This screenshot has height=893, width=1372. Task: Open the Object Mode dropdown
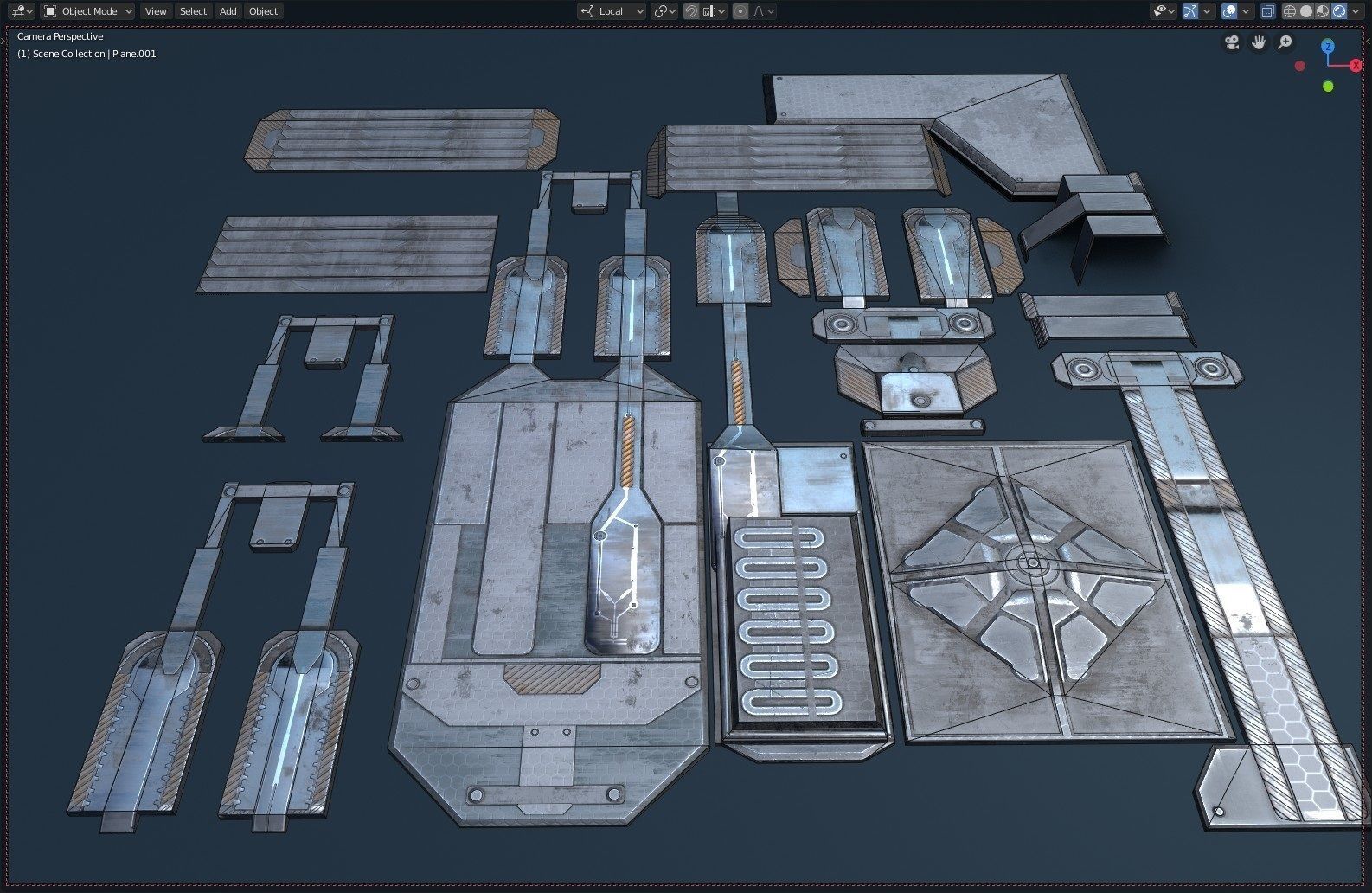coord(88,11)
